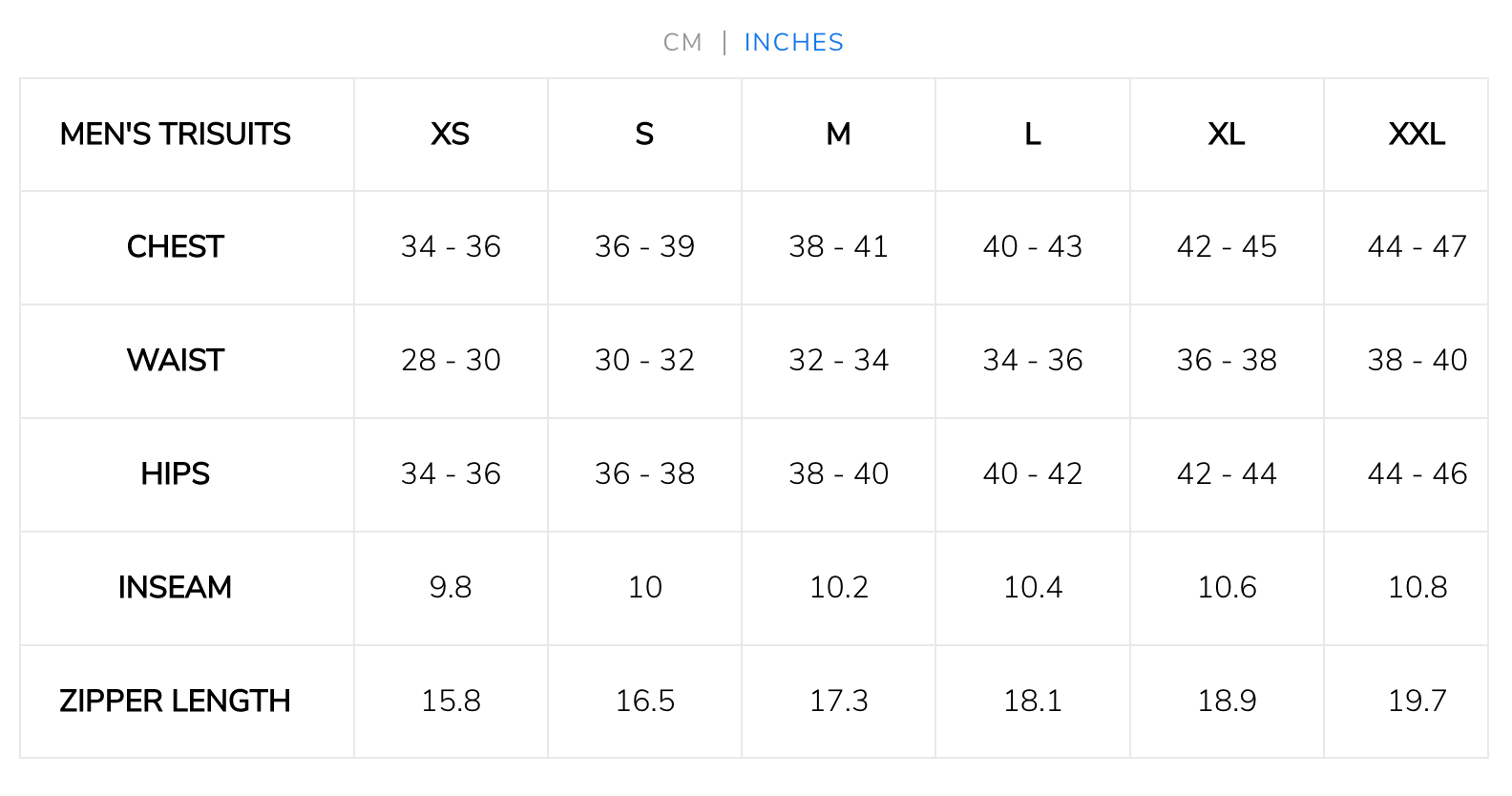1512x796 pixels.
Task: Select the XL size column header
Action: (x=1227, y=135)
